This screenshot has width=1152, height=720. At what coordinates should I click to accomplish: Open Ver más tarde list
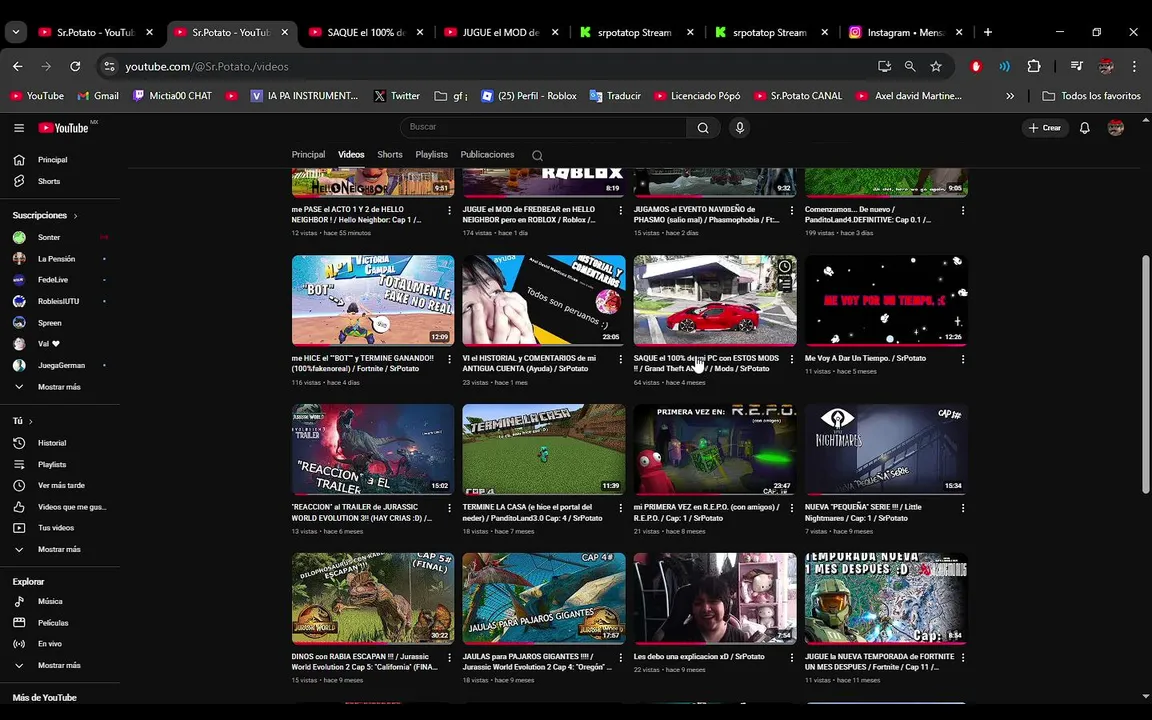60,485
